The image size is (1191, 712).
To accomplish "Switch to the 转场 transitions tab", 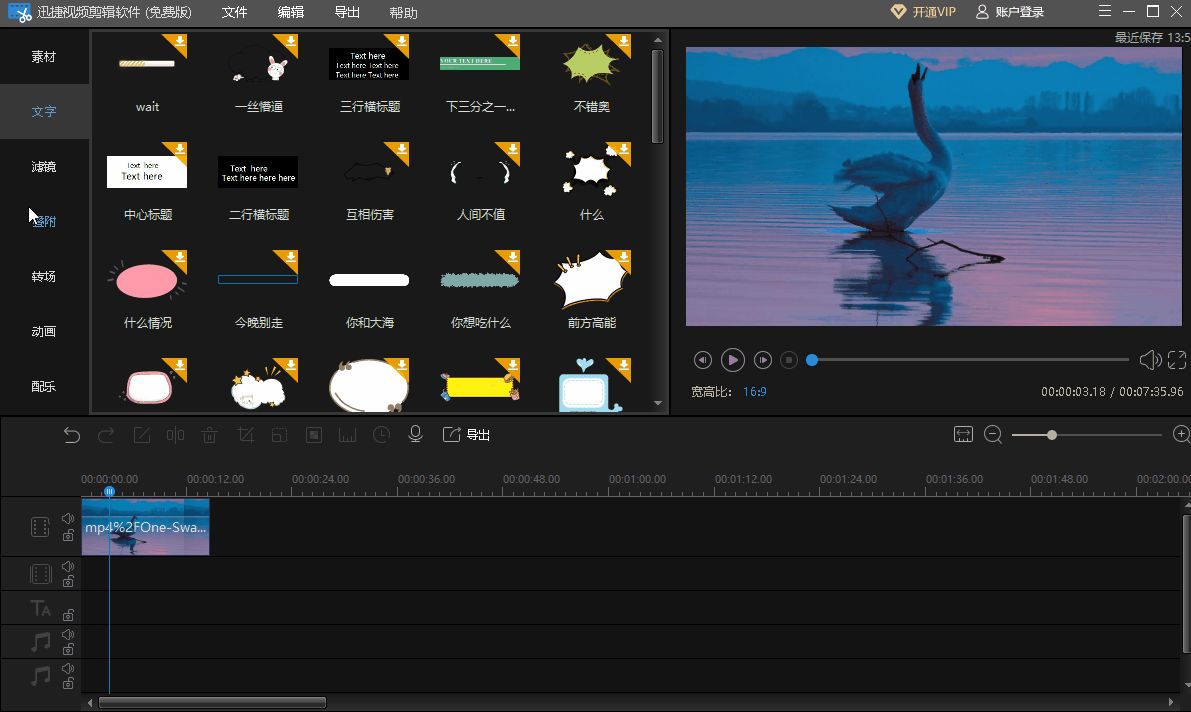I will click(44, 276).
